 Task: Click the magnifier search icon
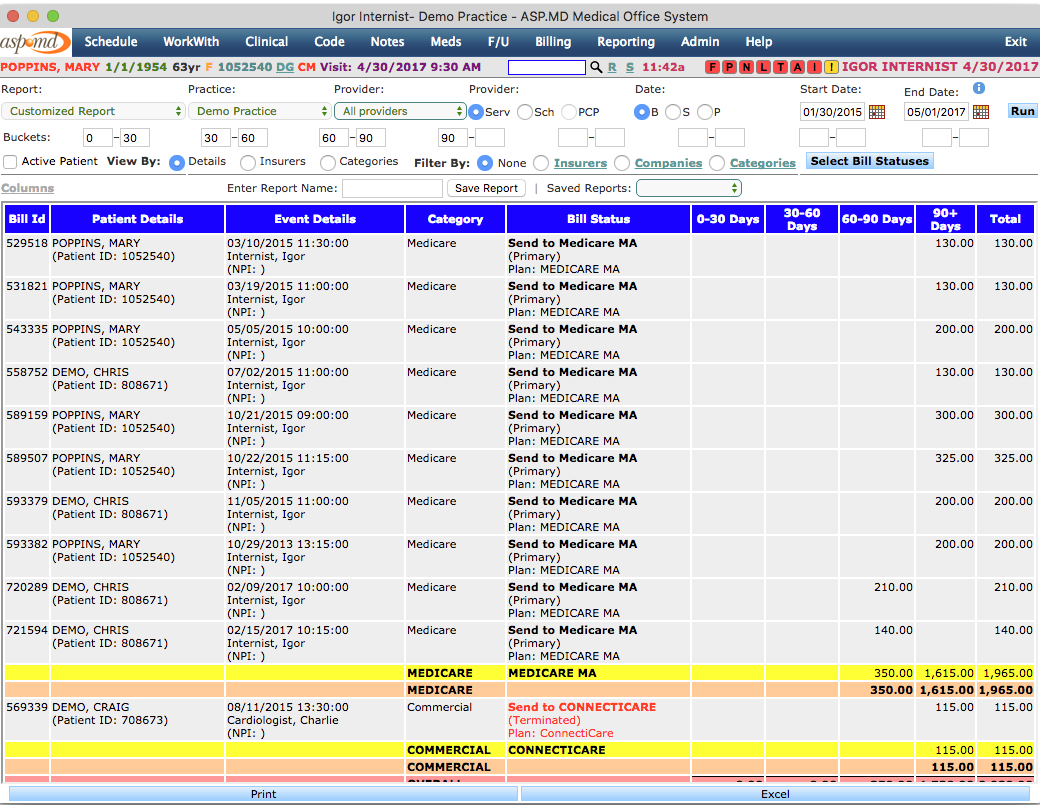(x=596, y=67)
